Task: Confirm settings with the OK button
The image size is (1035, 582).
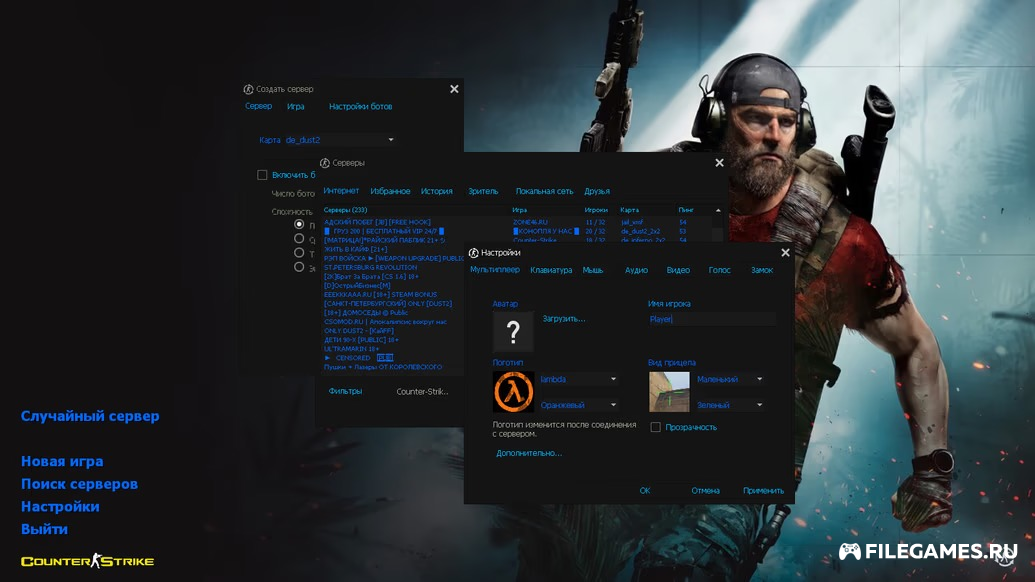Action: 645,491
